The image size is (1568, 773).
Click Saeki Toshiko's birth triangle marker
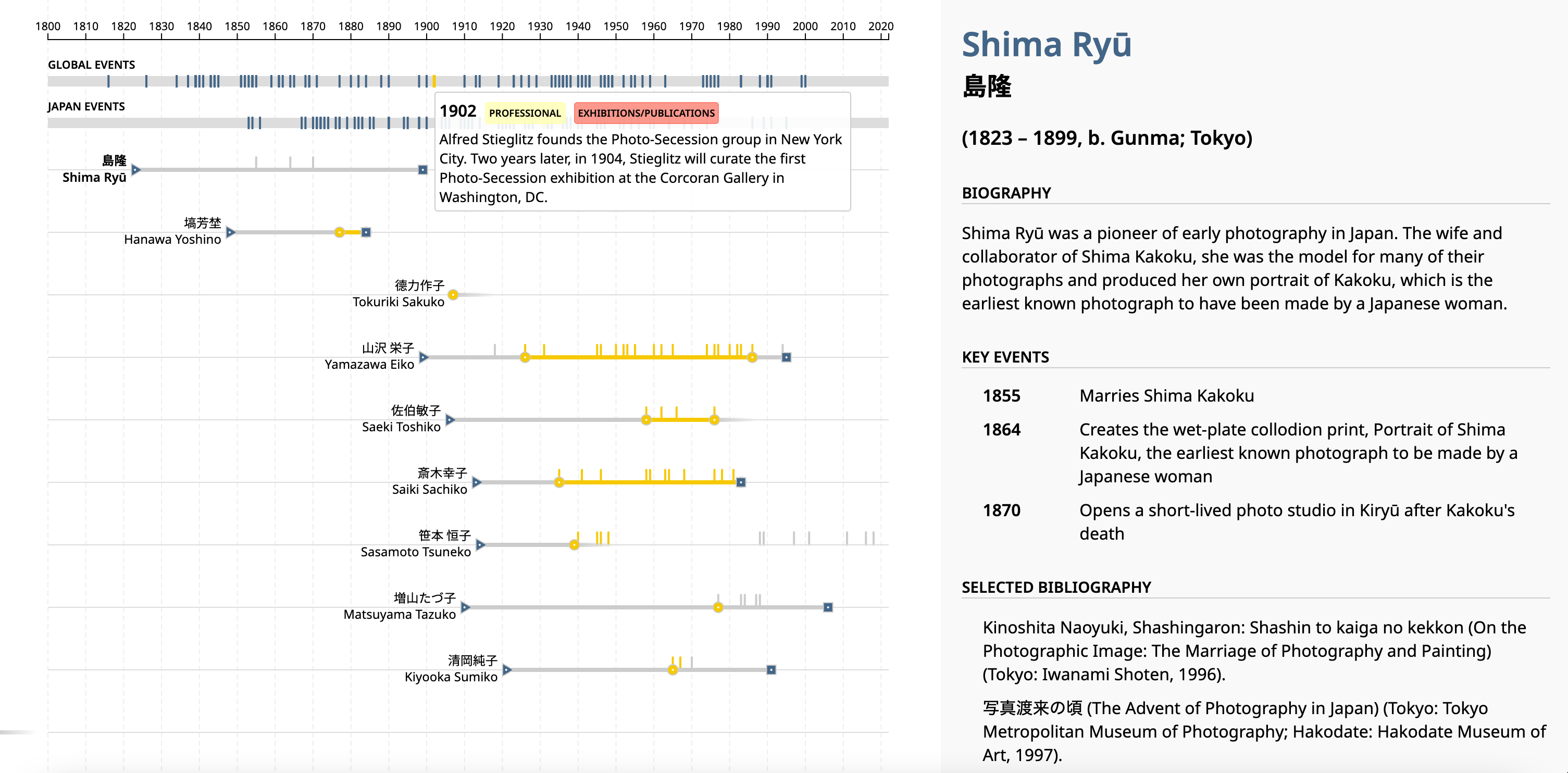point(450,420)
